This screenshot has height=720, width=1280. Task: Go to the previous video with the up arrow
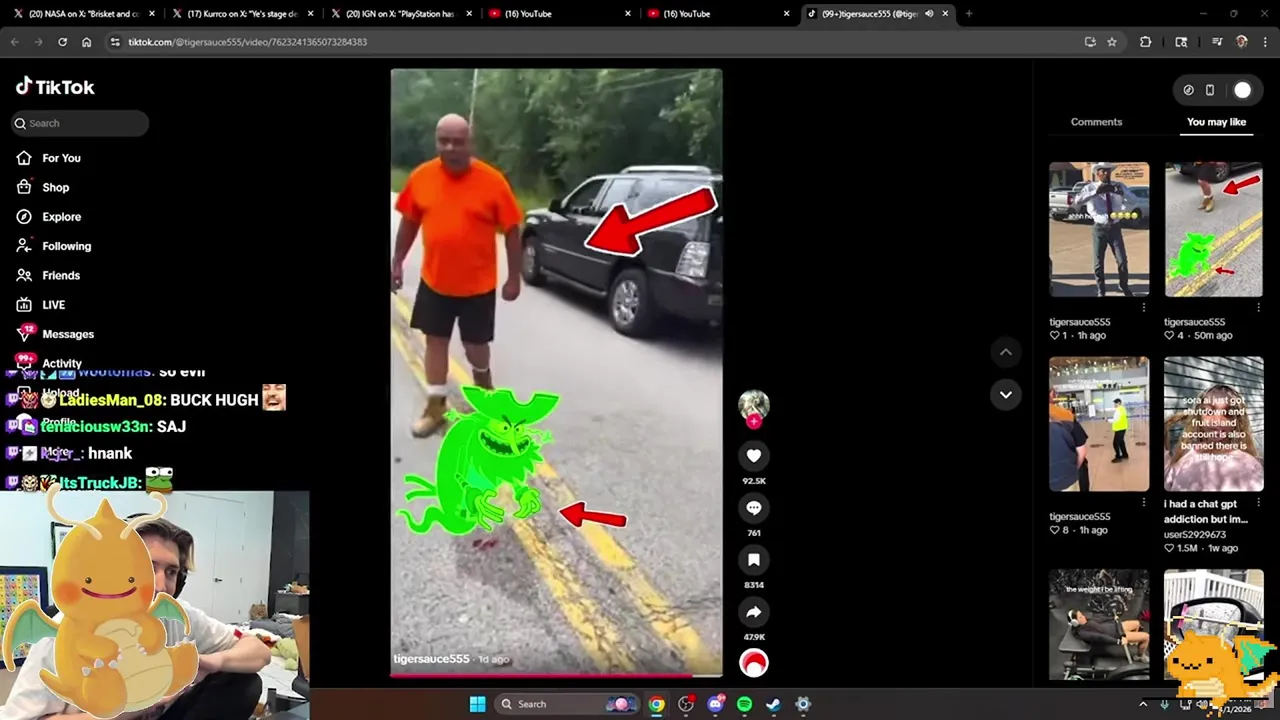tap(1006, 352)
